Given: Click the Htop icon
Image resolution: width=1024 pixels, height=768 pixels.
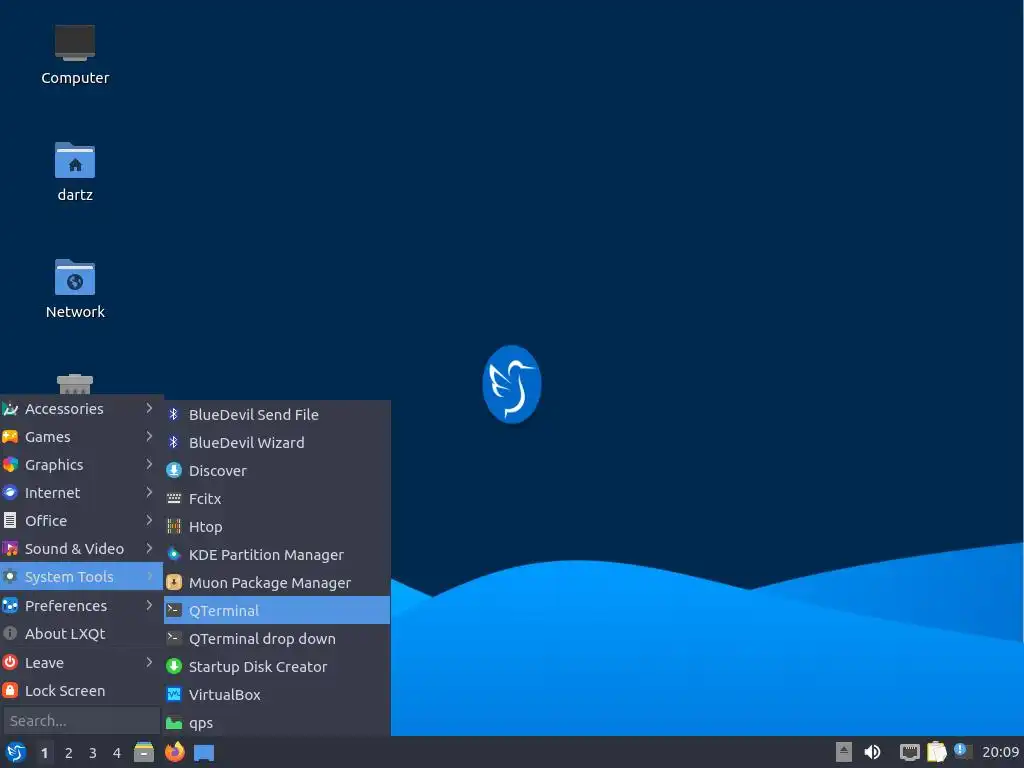Looking at the screenshot, I should pos(174,526).
